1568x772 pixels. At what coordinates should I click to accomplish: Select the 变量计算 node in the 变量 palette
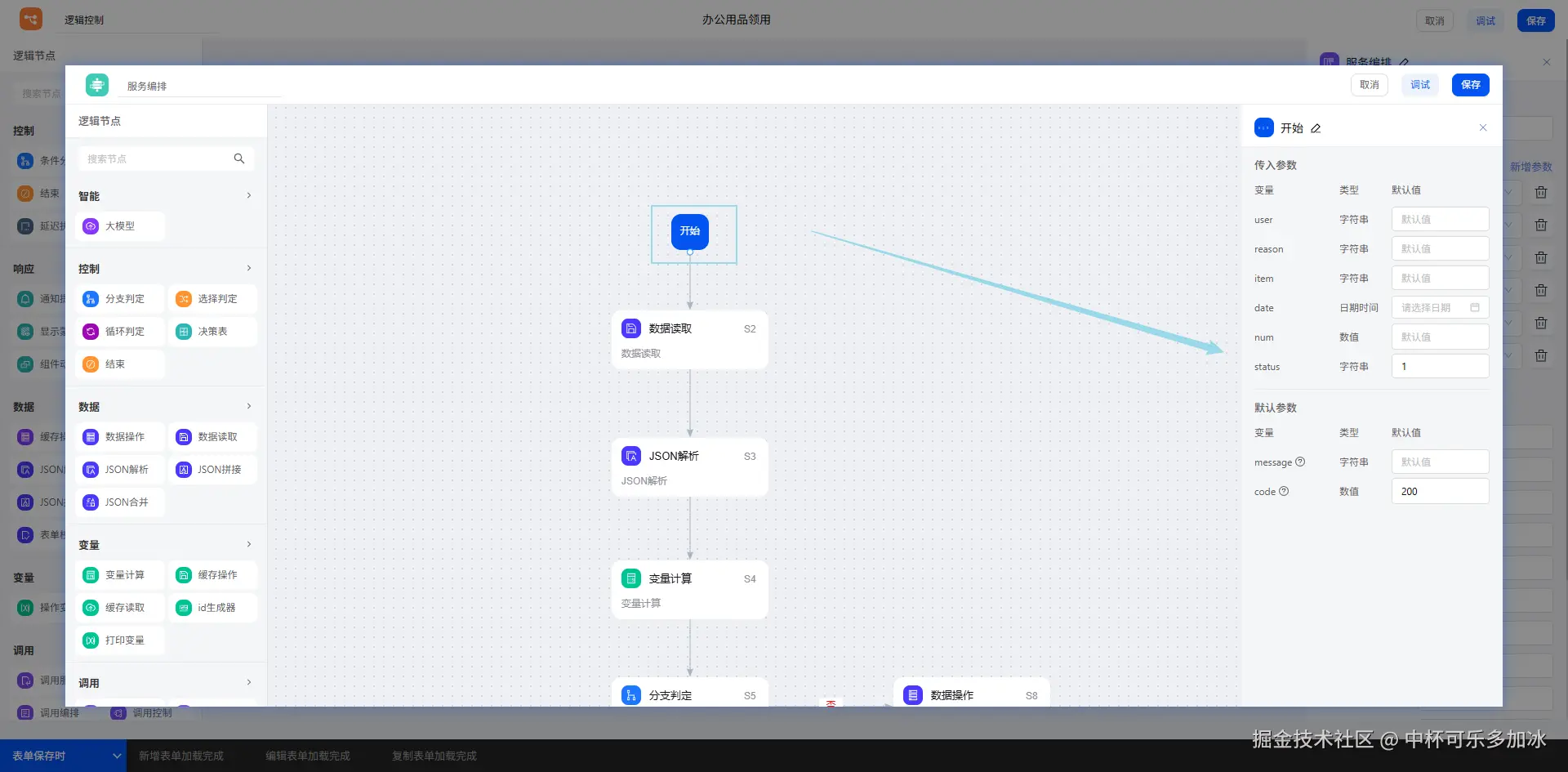[x=121, y=575]
